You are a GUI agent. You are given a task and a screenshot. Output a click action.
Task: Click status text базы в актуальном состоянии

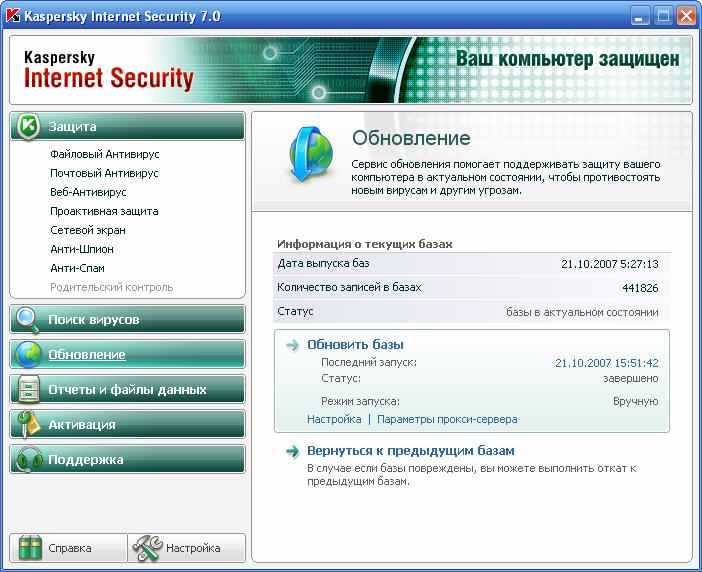tap(582, 312)
